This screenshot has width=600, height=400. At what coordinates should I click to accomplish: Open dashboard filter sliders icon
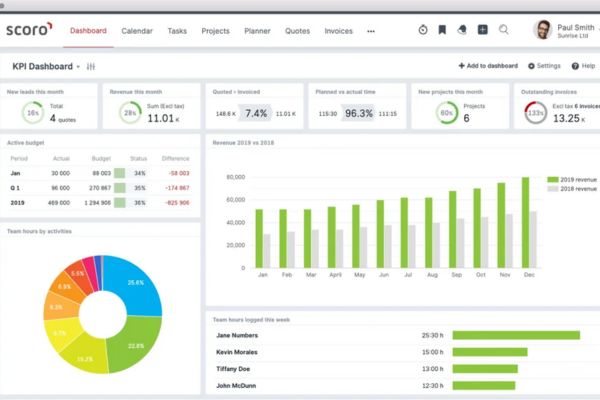coord(91,67)
